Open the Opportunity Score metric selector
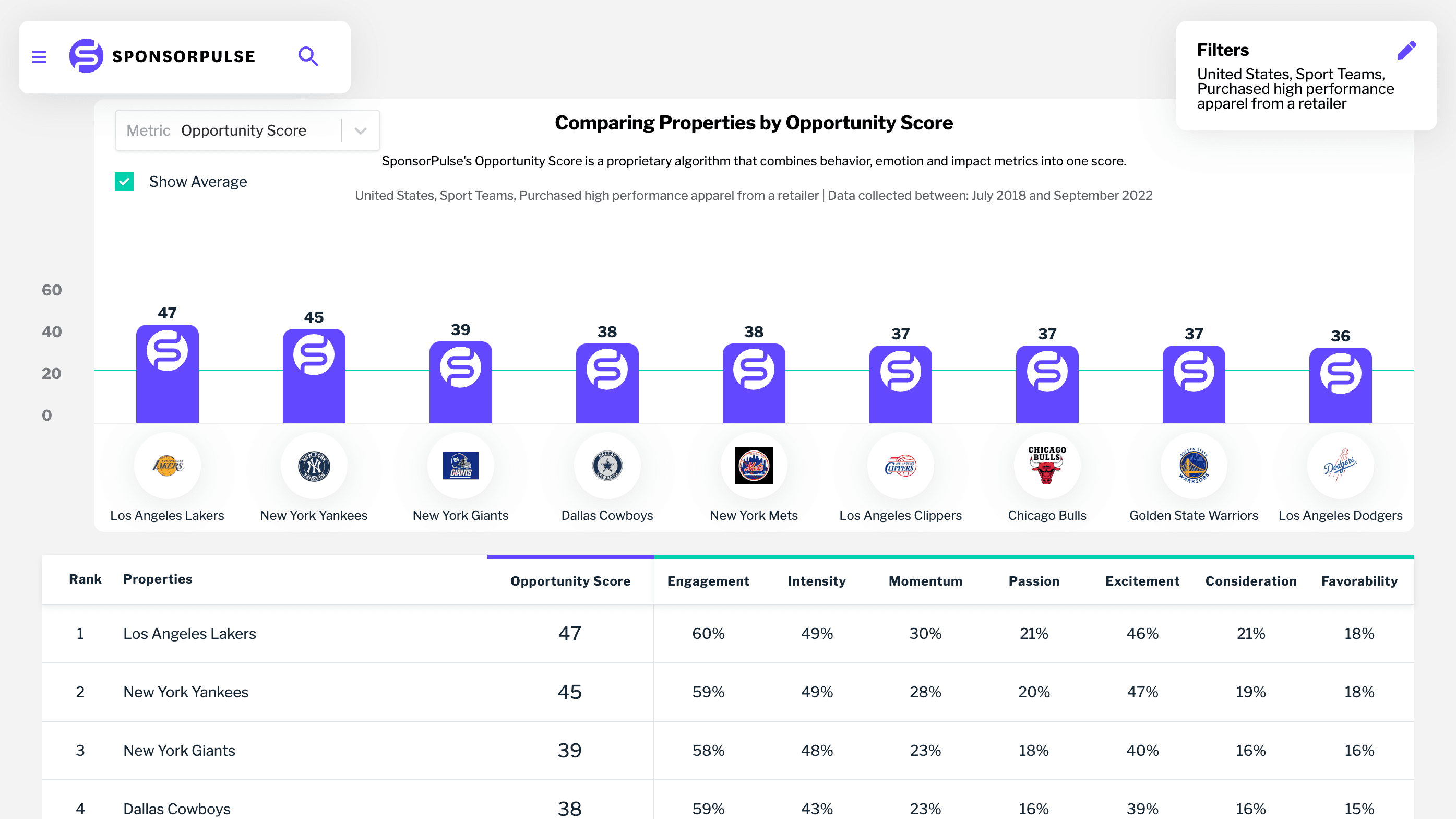The width and height of the screenshot is (1456, 819). tap(243, 131)
